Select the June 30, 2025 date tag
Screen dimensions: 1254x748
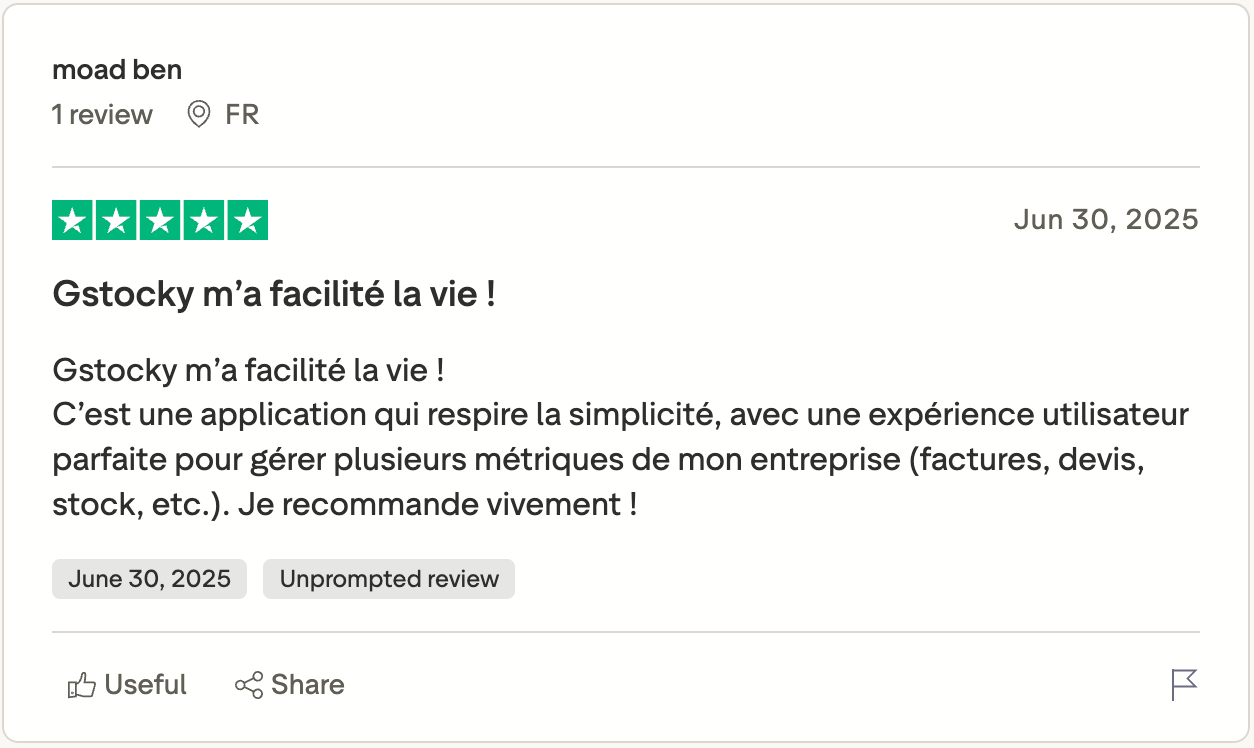148,578
